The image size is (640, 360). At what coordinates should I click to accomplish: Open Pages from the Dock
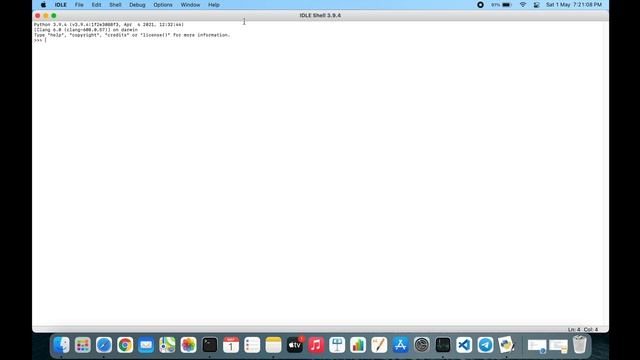tap(379, 345)
